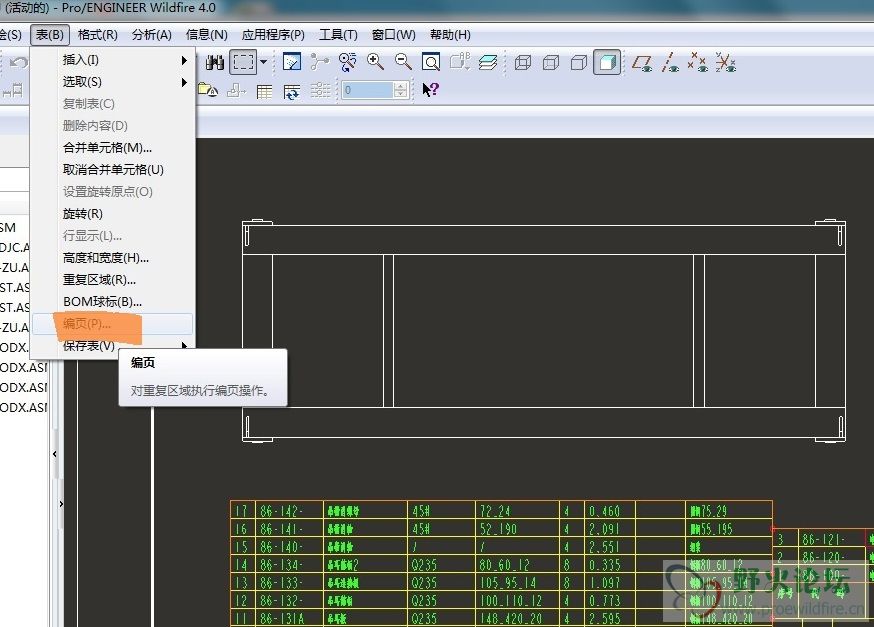Select no hidden display style
The width and height of the screenshot is (874, 627).
point(579,62)
